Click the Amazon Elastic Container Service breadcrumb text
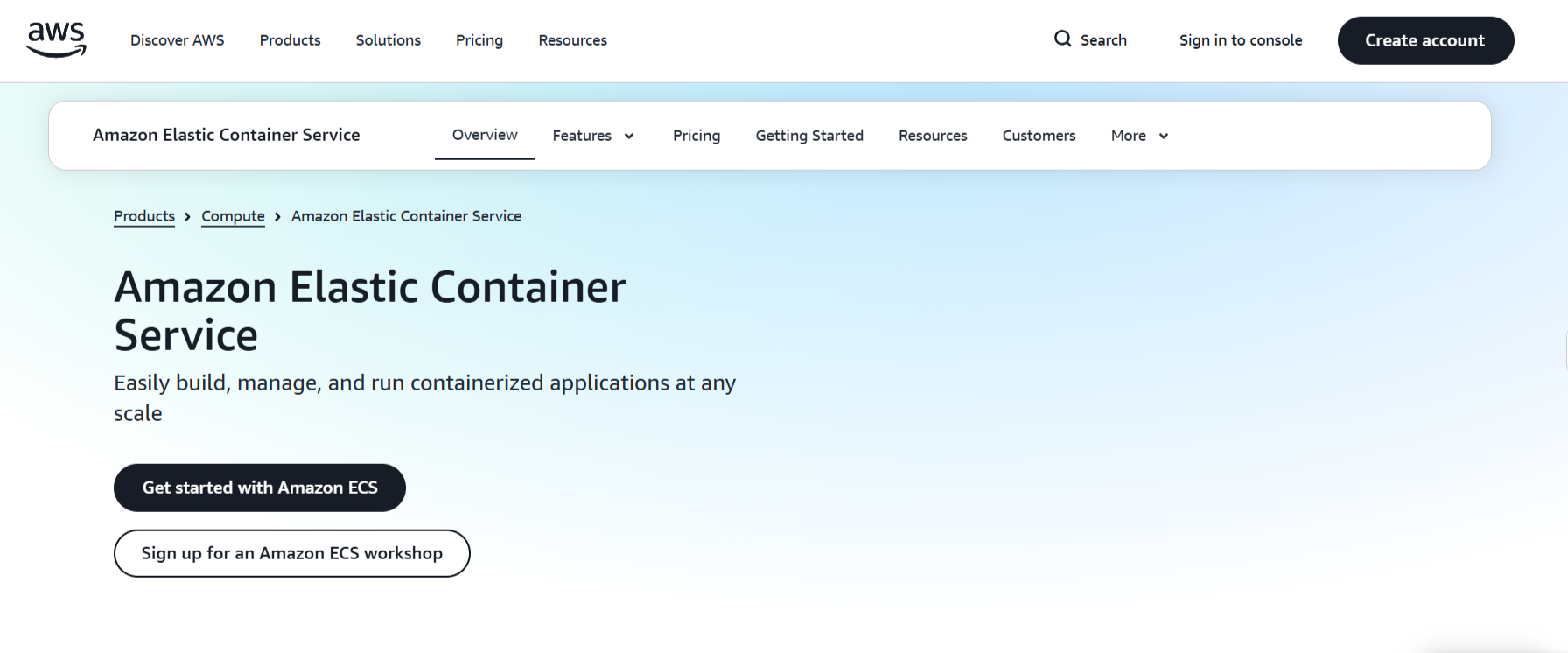1568x653 pixels. pos(406,216)
